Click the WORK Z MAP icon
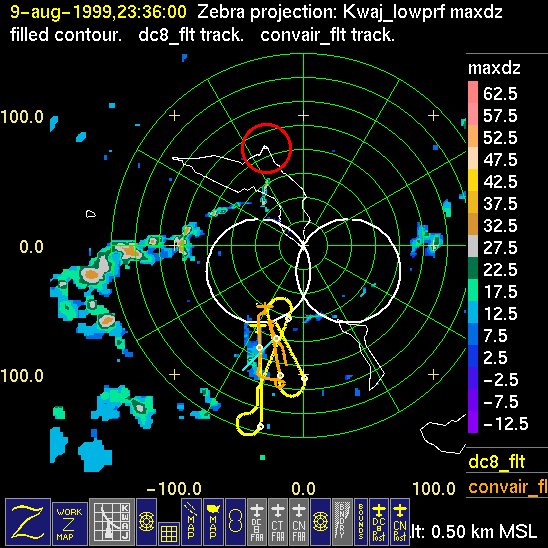The width and height of the screenshot is (548, 548). pos(70,524)
